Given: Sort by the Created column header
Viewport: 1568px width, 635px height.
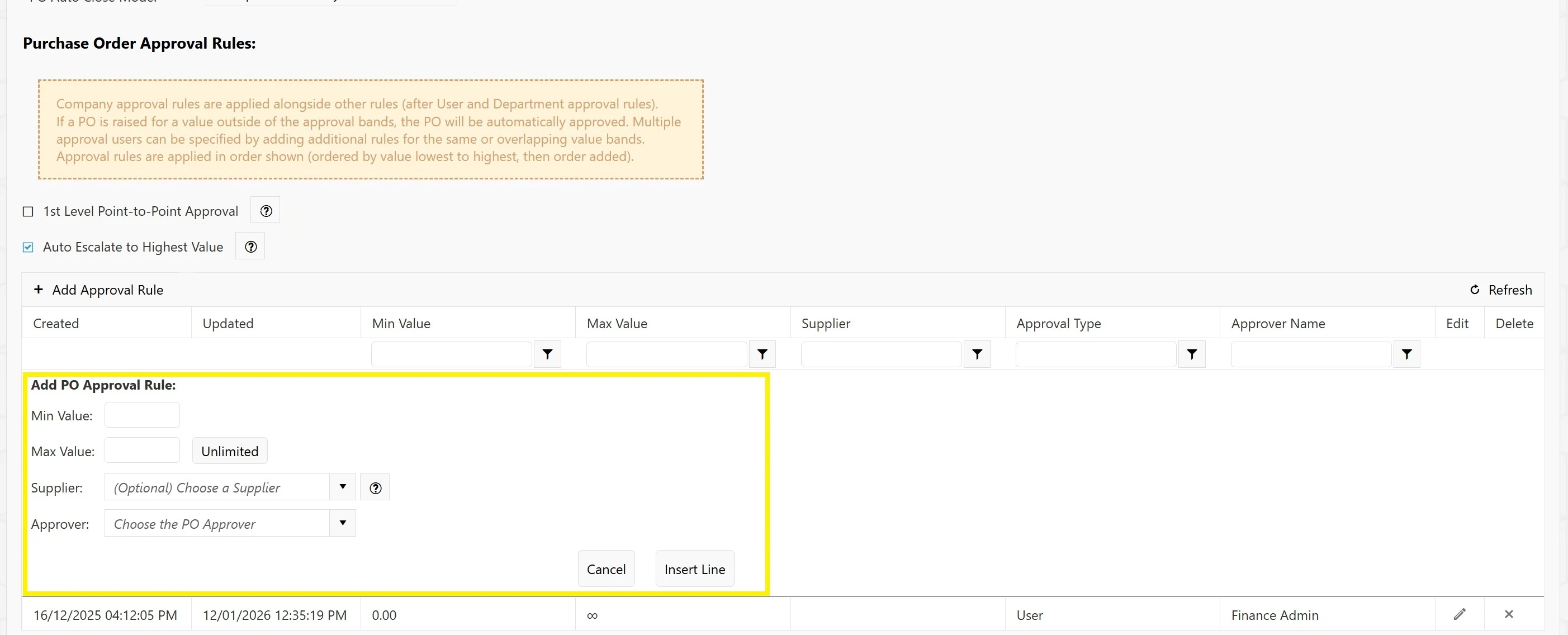Looking at the screenshot, I should pyautogui.click(x=56, y=323).
